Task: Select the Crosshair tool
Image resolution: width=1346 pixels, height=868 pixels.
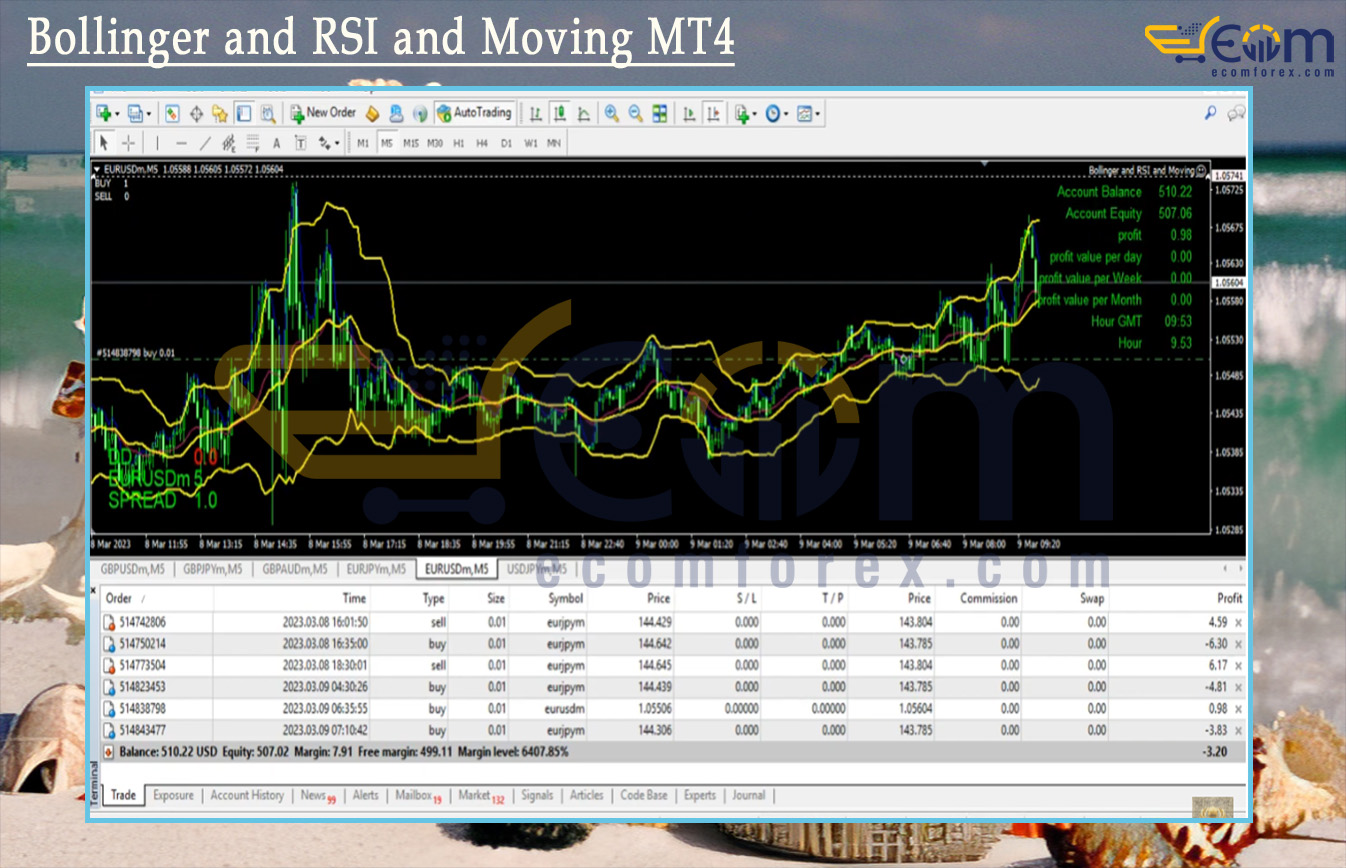Action: coord(129,143)
